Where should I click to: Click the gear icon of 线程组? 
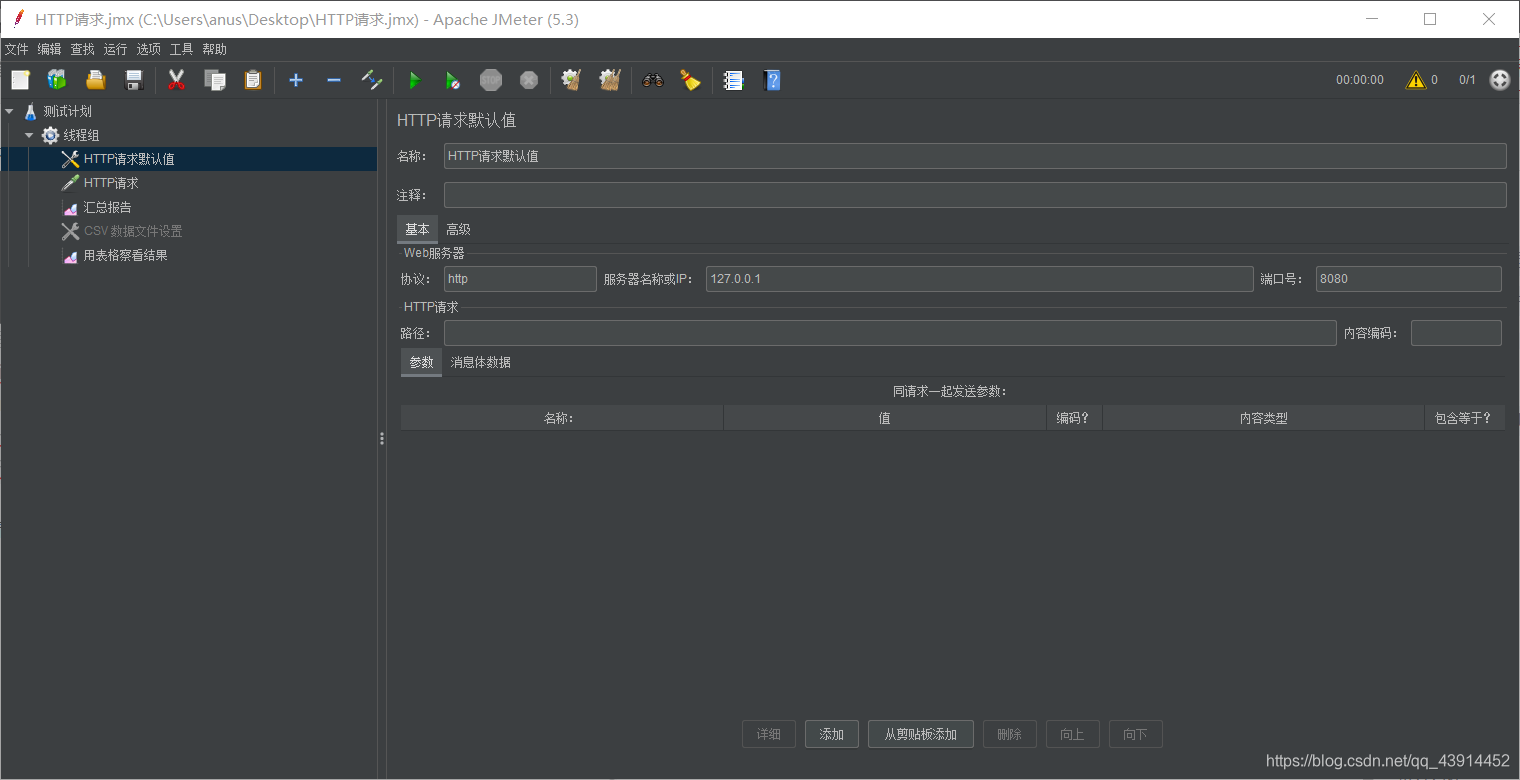pyautogui.click(x=50, y=135)
